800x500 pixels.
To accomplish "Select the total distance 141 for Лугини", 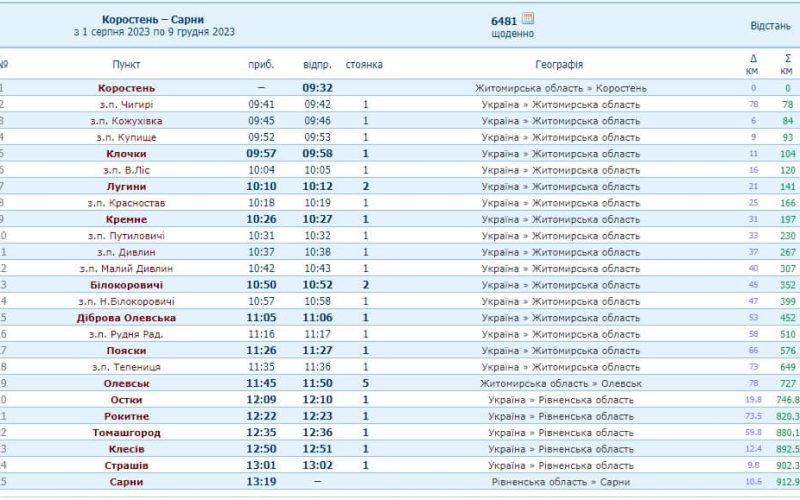I will tap(788, 187).
